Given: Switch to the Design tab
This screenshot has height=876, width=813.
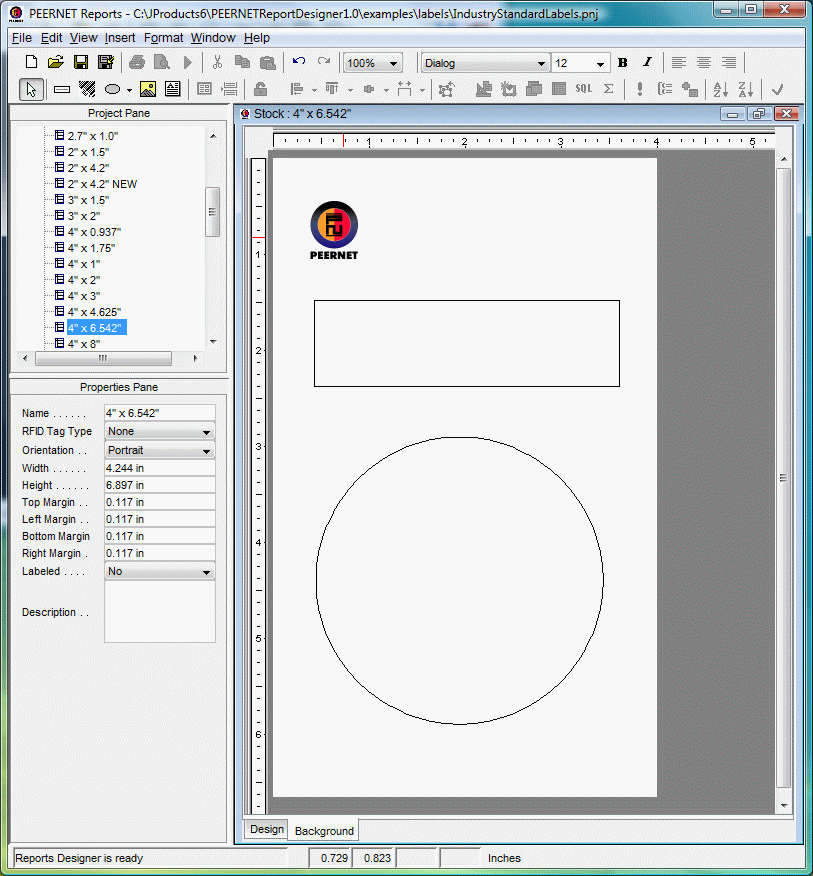Looking at the screenshot, I should click(267, 829).
